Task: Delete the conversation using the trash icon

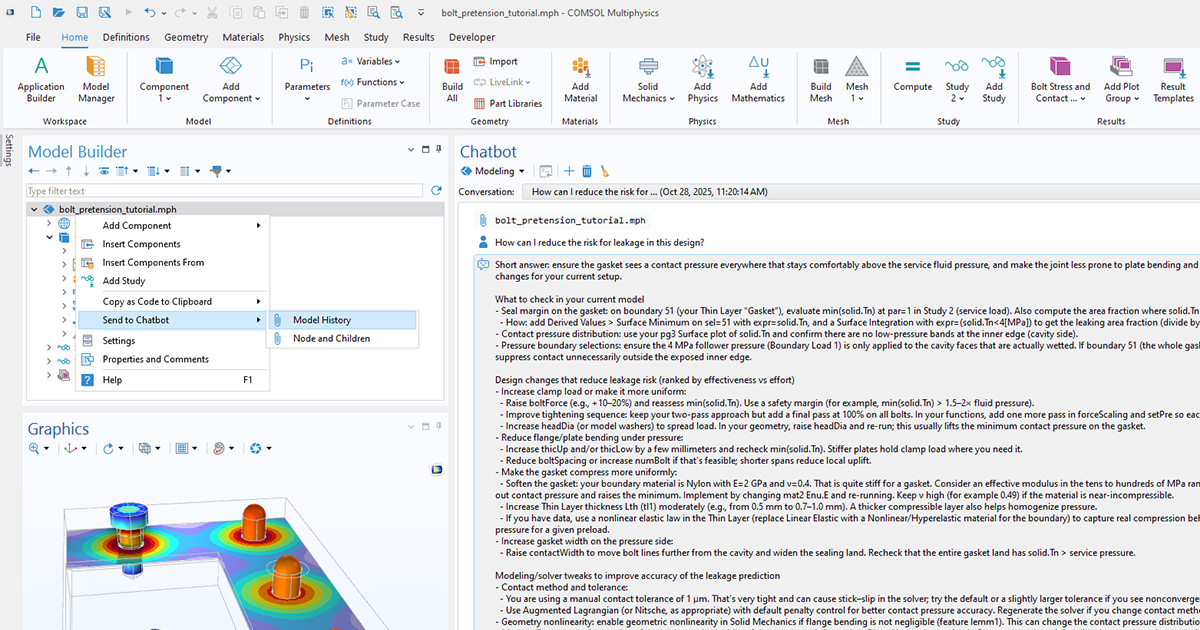Action: 585,171
